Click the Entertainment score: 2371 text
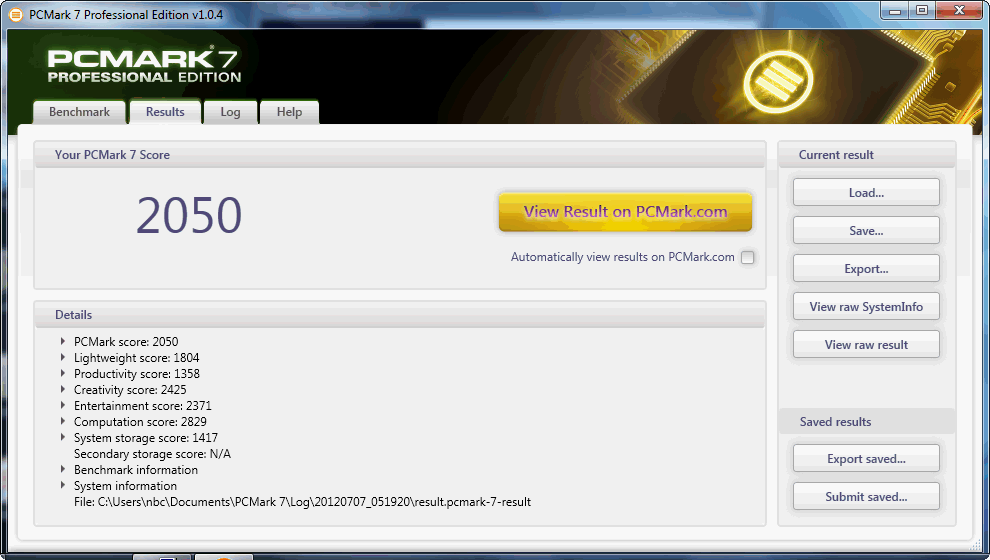 point(143,406)
